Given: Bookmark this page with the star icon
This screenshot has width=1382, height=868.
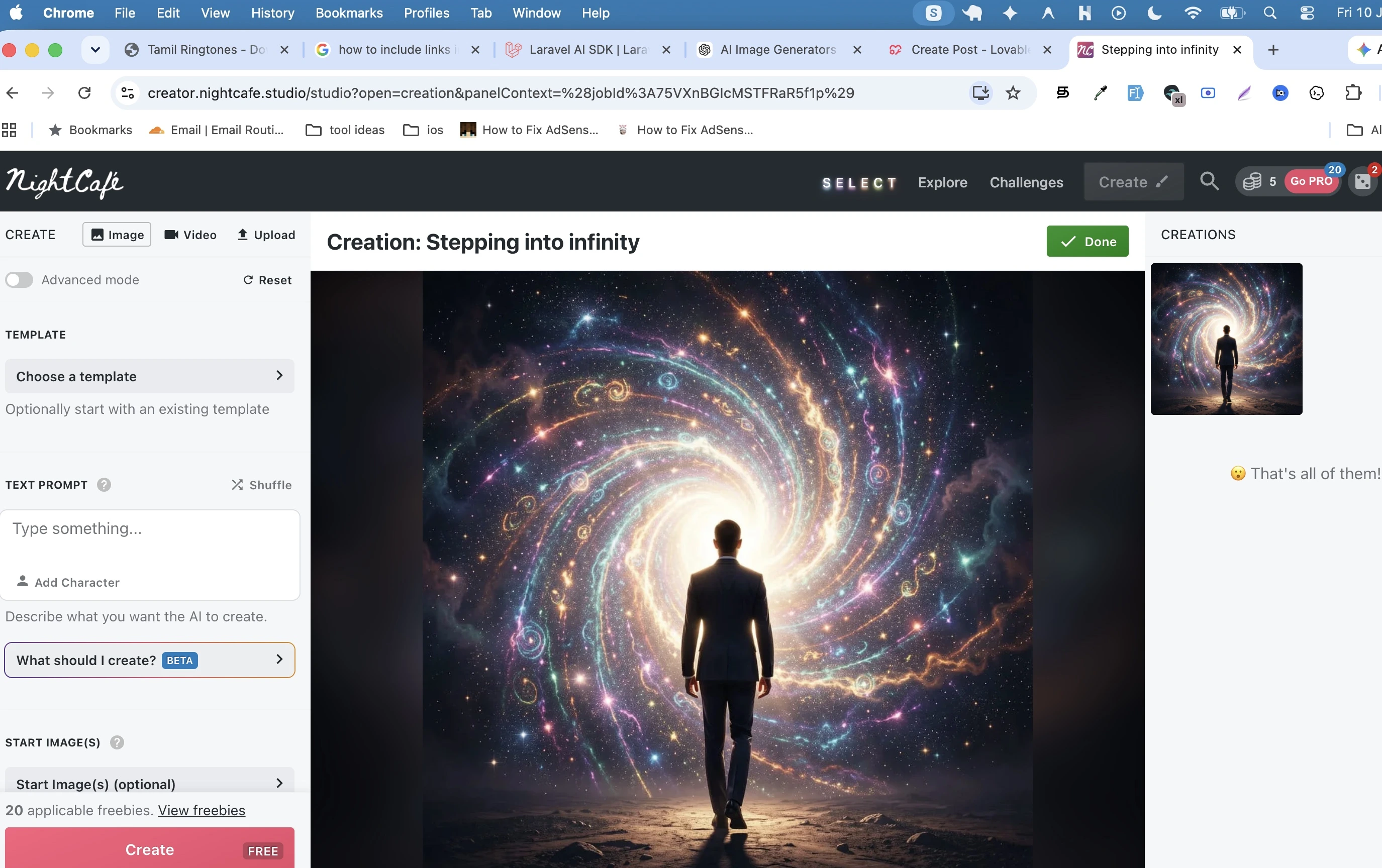Looking at the screenshot, I should coord(1013,93).
